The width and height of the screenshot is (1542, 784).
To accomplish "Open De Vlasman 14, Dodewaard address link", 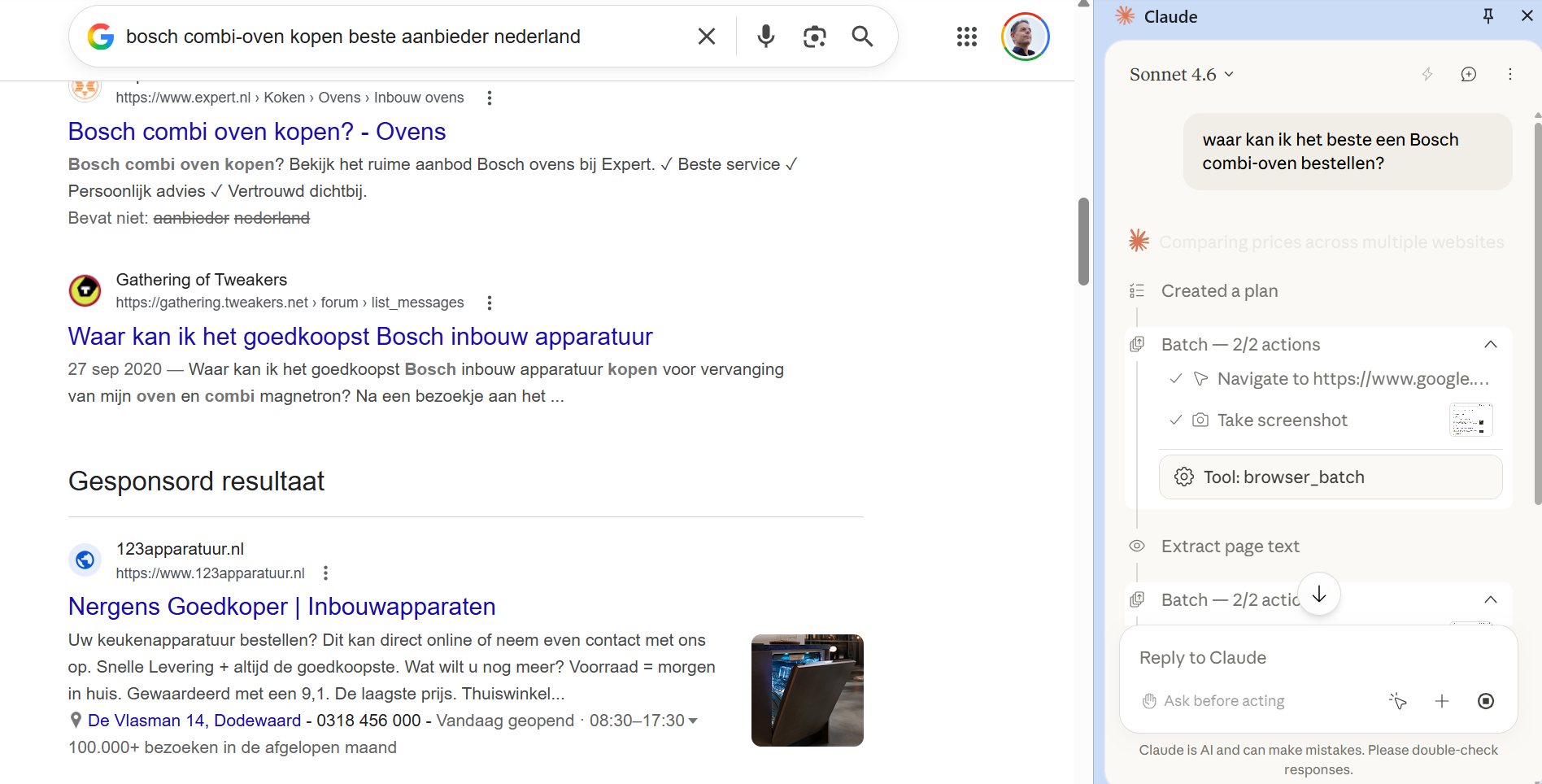I will pos(194,721).
